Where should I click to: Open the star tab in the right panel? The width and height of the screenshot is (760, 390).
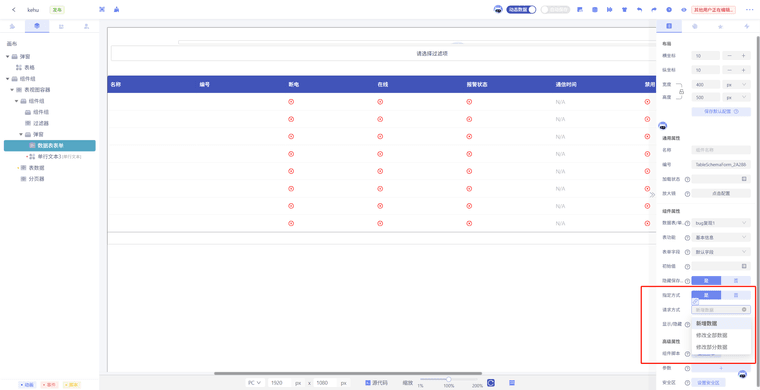tap(721, 26)
